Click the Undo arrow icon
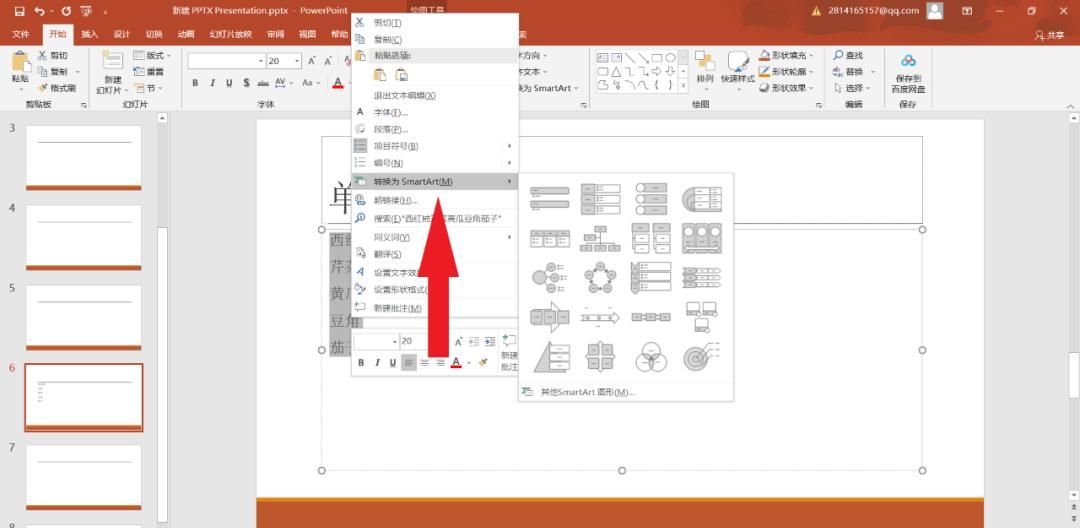 40,11
